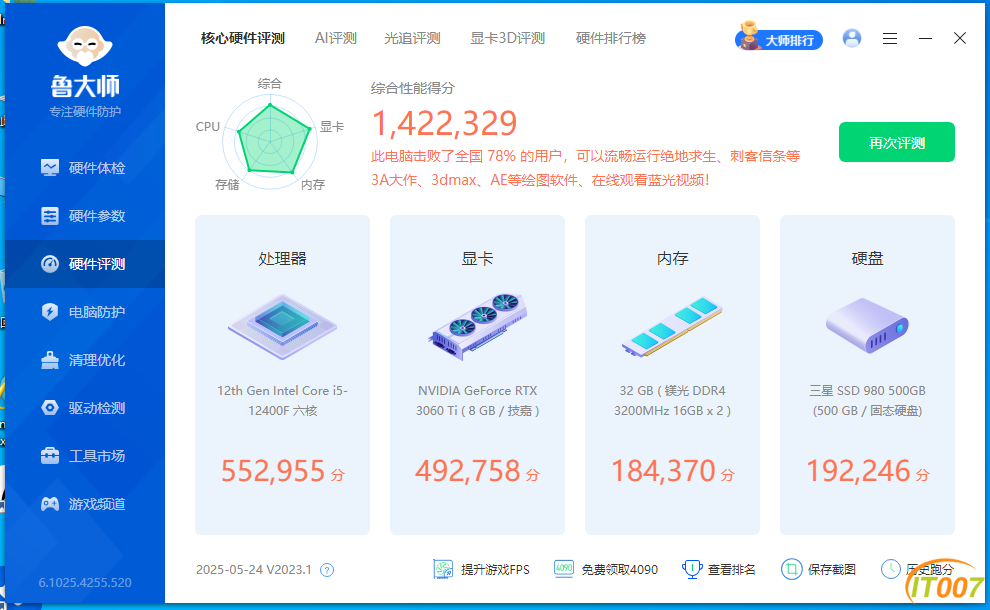Click the 显卡 card title
The width and height of the screenshot is (990, 610).
pyautogui.click(x=477, y=259)
